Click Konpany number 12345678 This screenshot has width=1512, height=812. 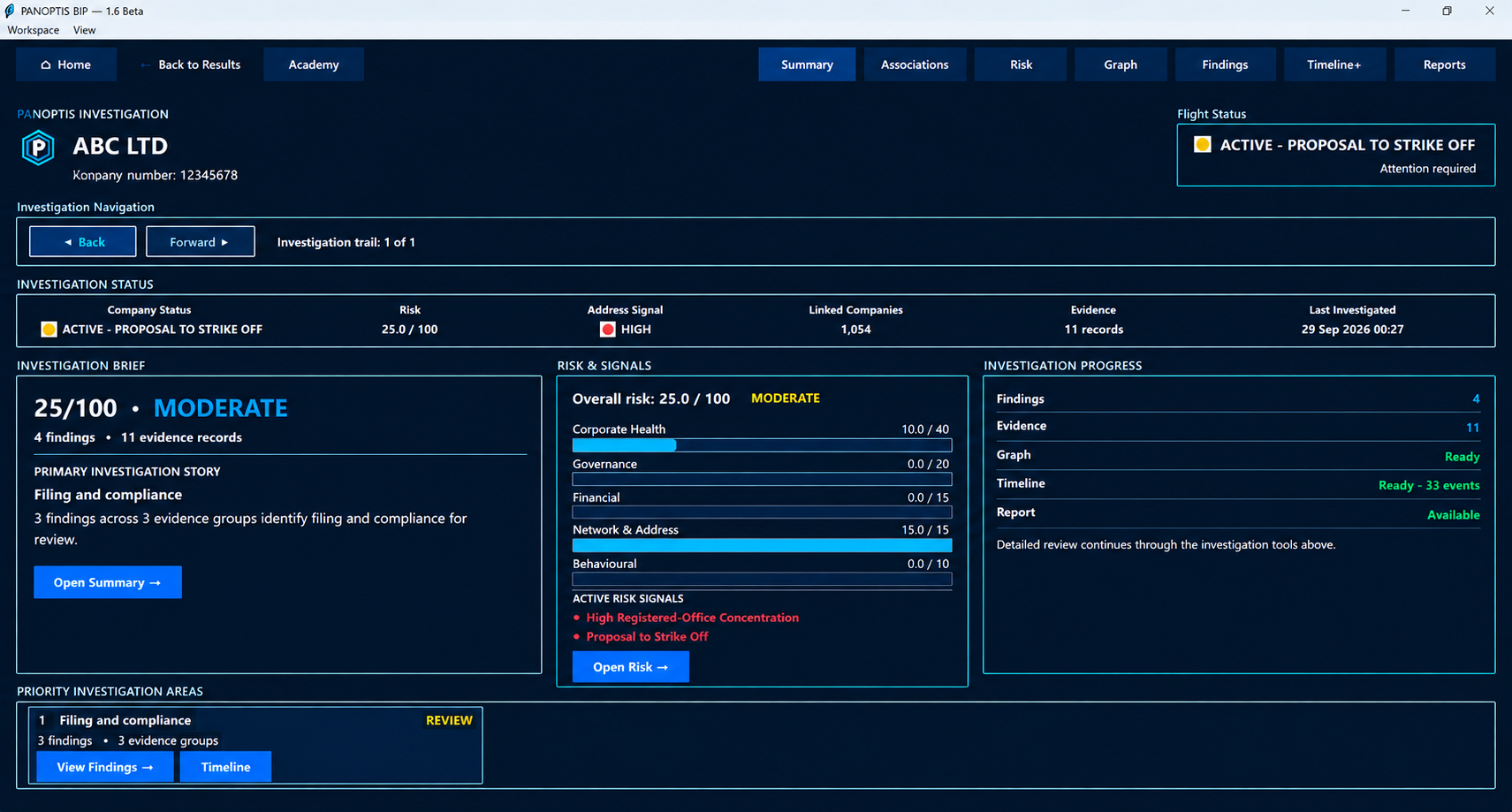(156, 175)
